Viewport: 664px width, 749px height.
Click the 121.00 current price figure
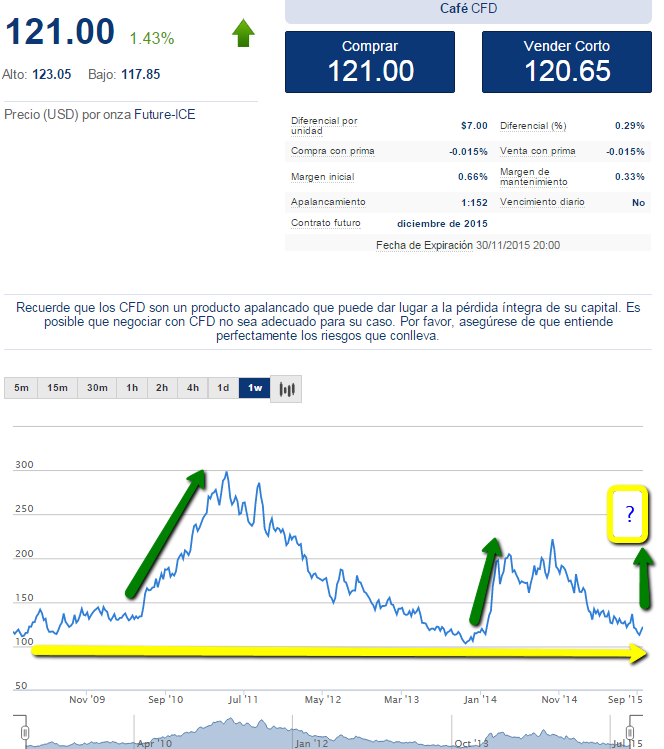[x=61, y=32]
